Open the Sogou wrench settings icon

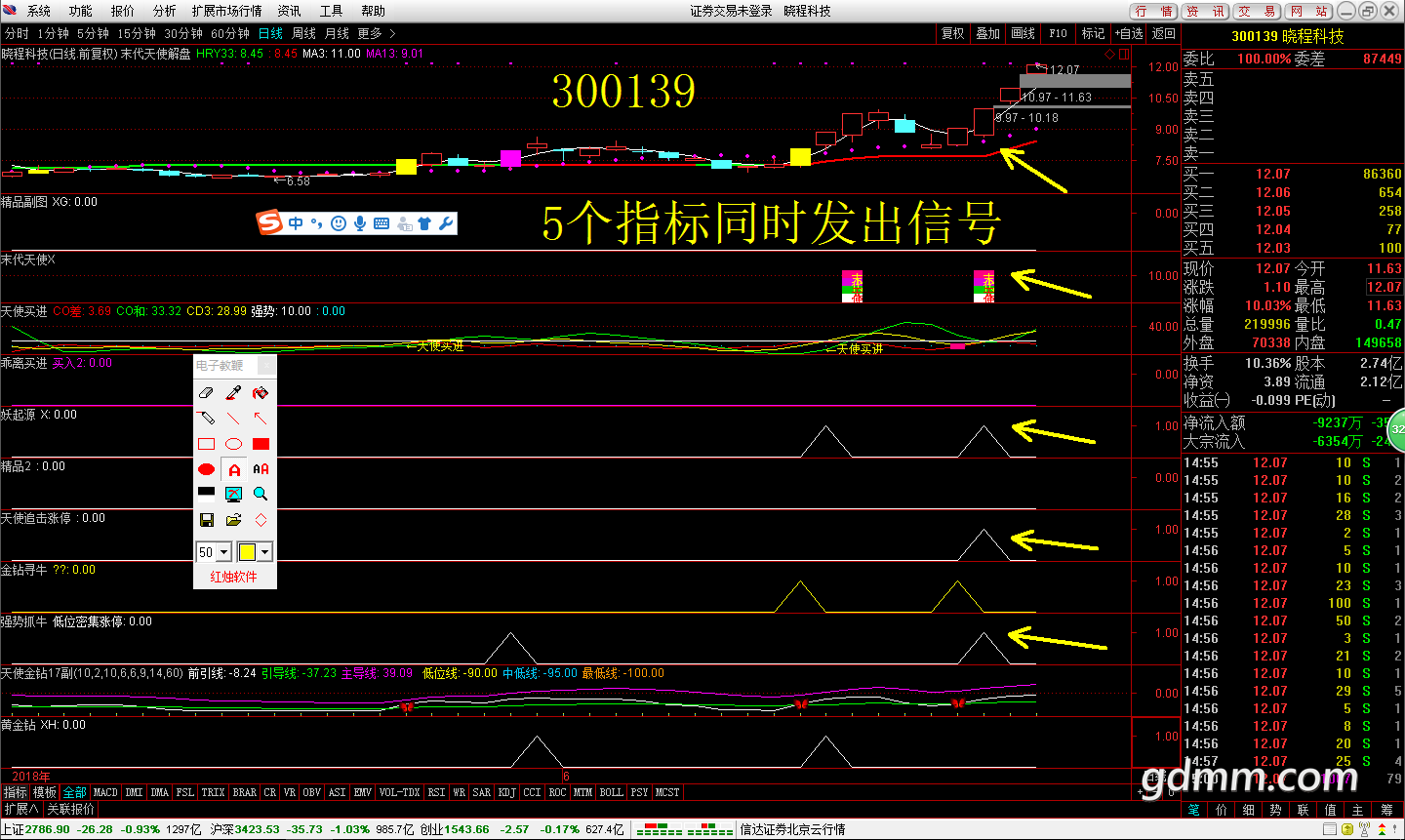point(446,223)
